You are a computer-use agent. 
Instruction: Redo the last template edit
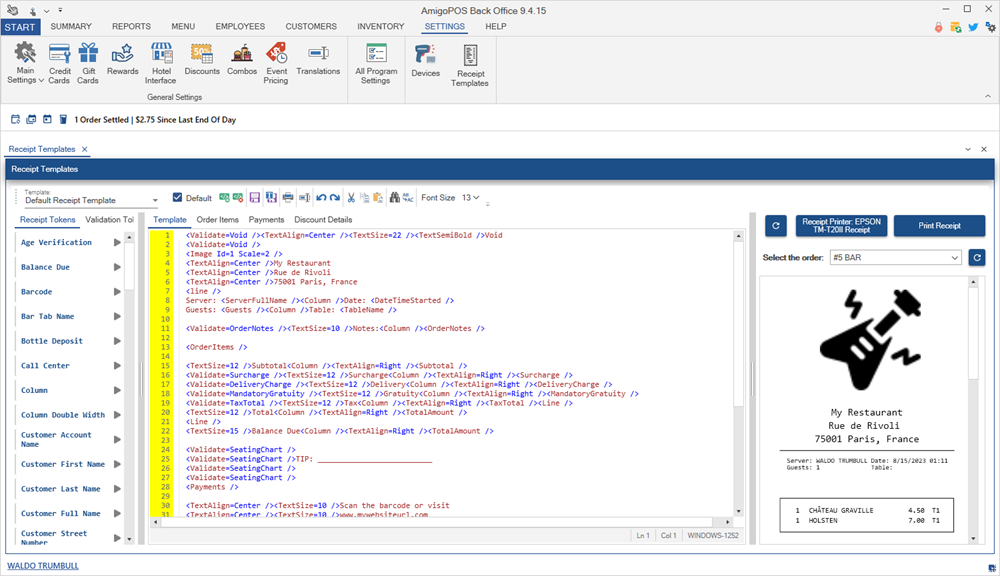(x=334, y=198)
